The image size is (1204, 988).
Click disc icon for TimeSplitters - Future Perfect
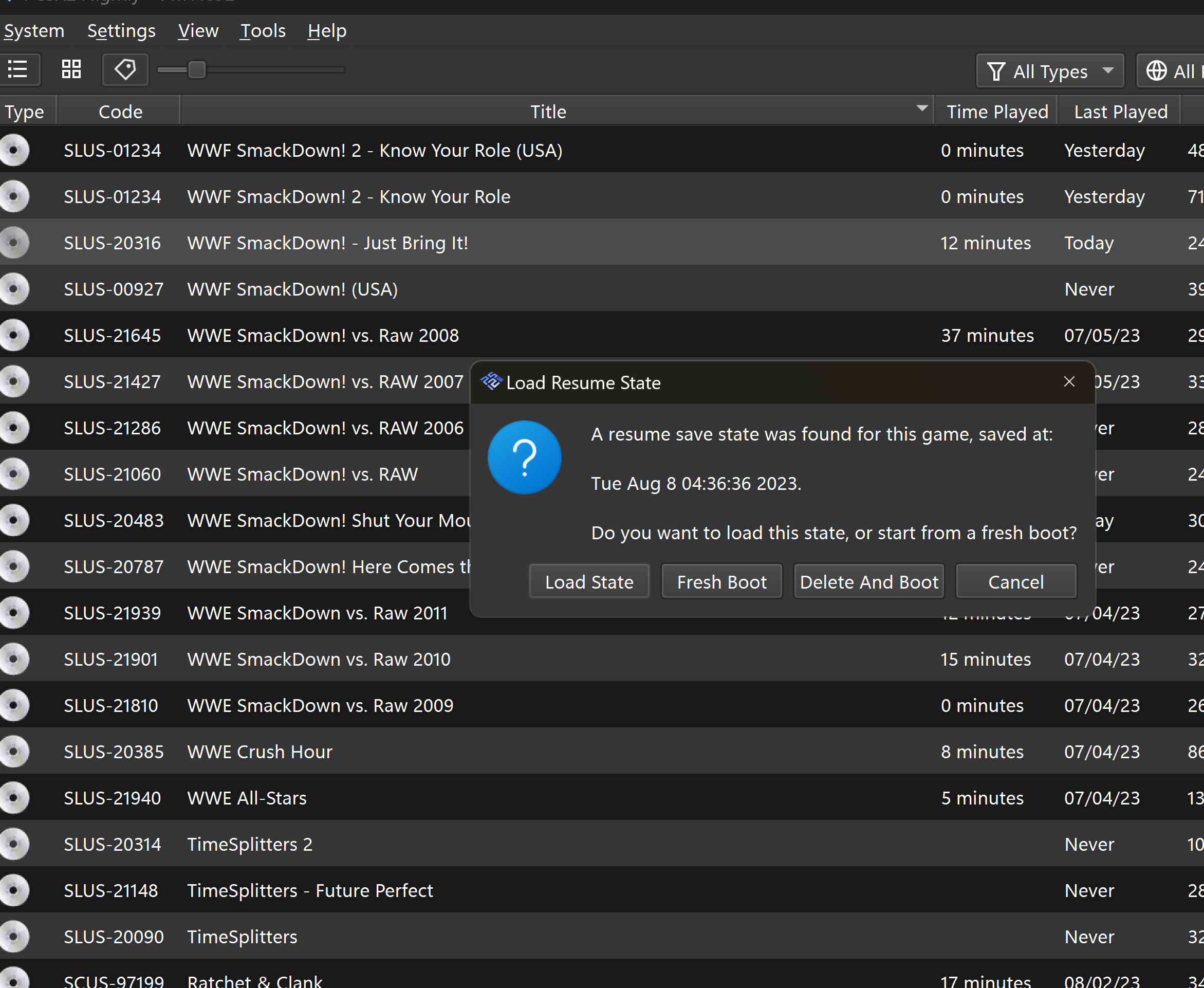14,890
